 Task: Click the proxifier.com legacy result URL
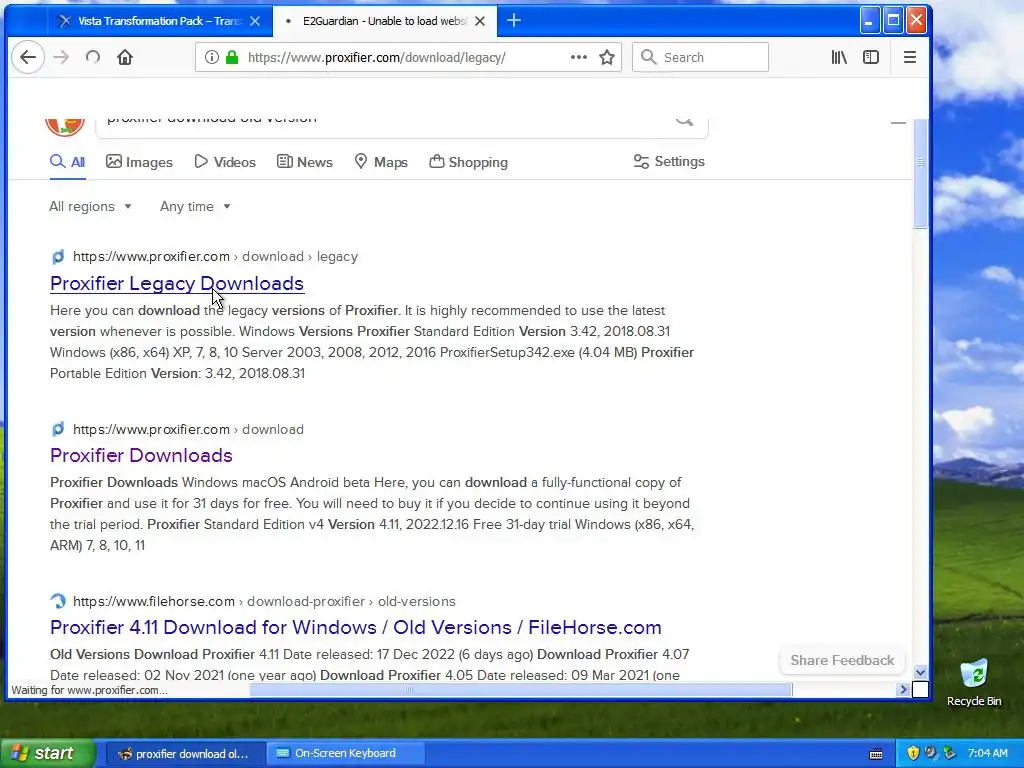point(216,257)
